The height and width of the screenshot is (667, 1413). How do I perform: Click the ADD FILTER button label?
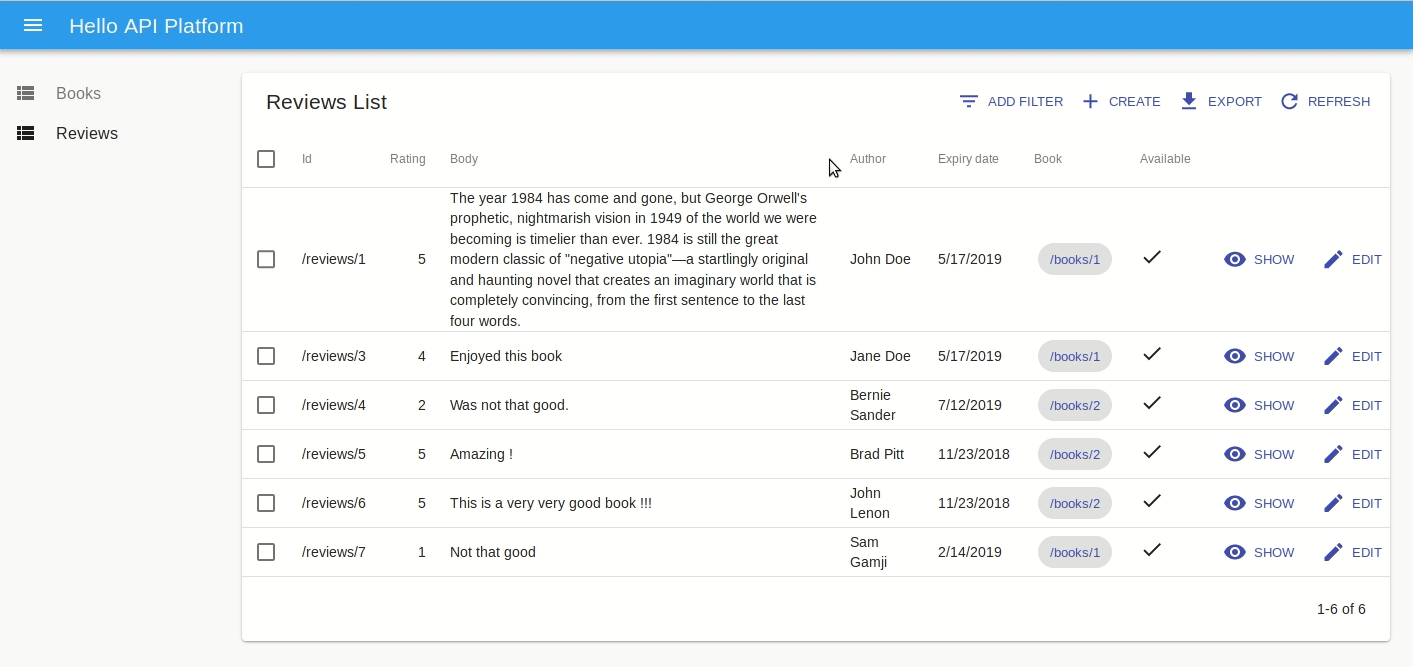tap(1025, 102)
